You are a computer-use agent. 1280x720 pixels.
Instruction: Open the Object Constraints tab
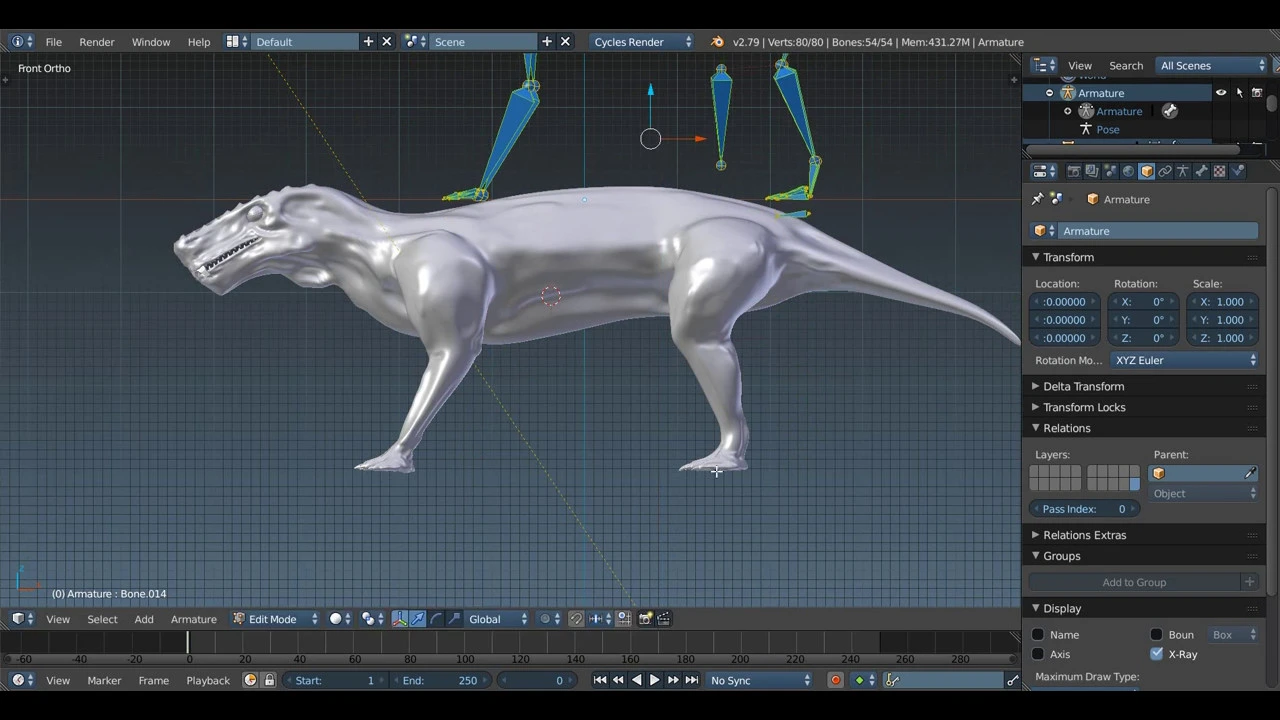(x=1165, y=171)
